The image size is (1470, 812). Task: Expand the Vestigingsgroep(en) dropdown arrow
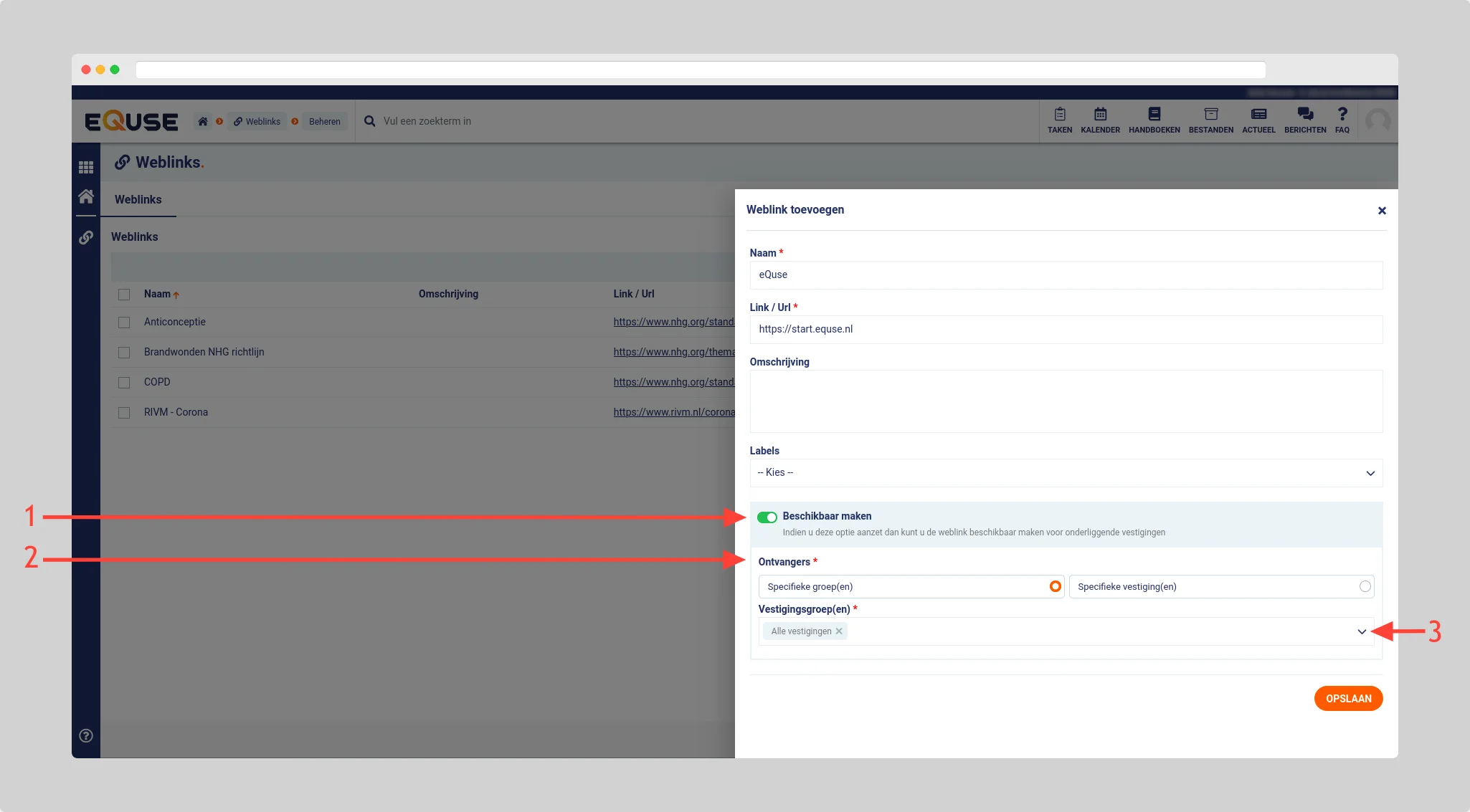click(x=1361, y=631)
